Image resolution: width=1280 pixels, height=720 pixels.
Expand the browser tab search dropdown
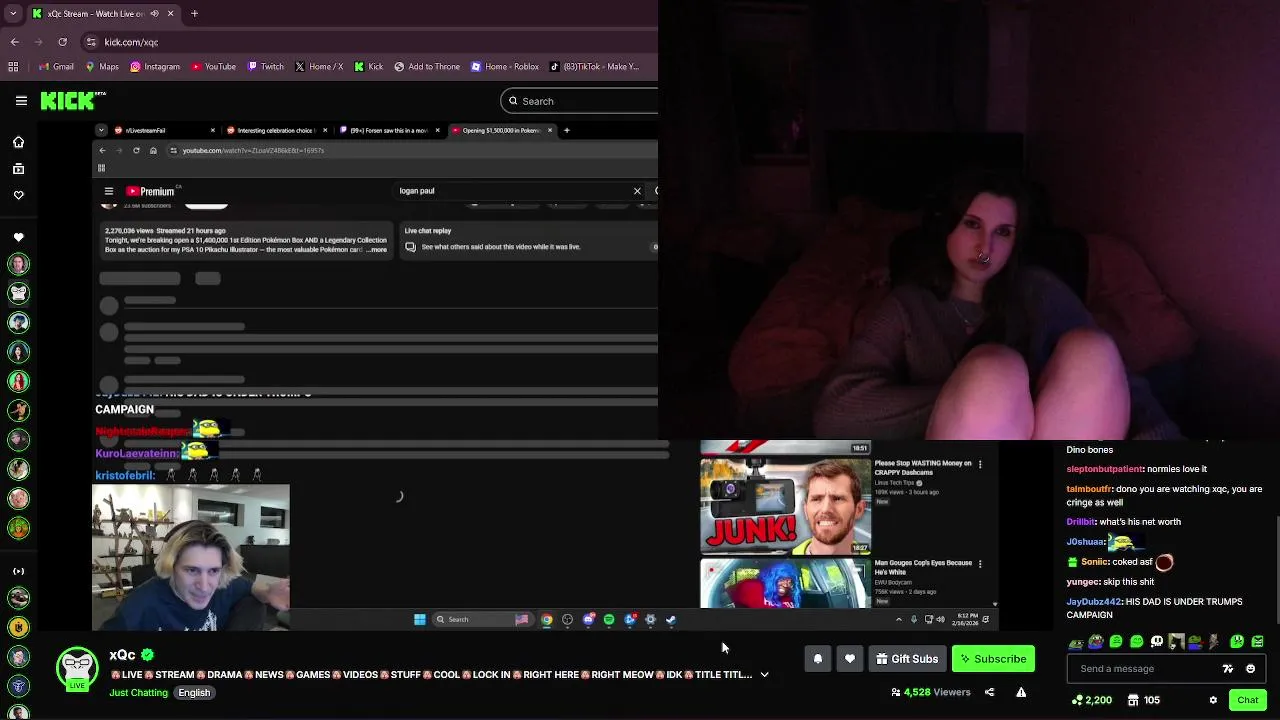11,13
